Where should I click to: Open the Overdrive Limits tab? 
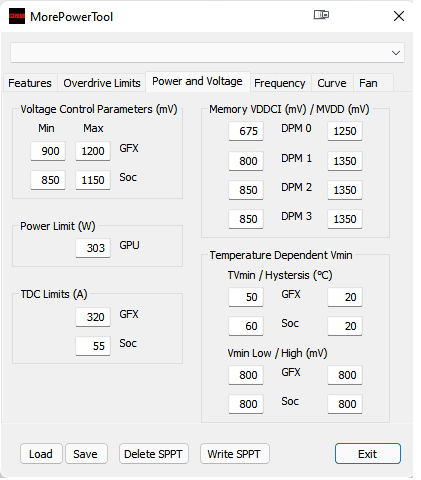(x=102, y=83)
